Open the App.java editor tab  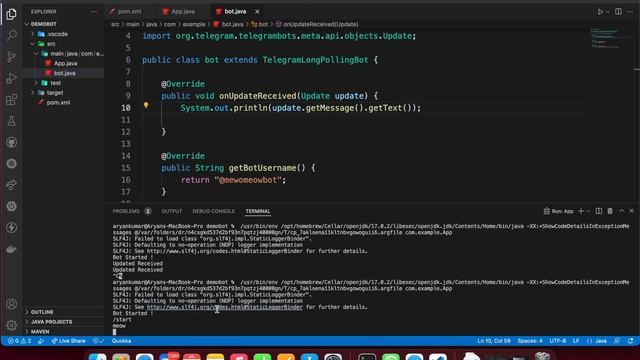(182, 12)
